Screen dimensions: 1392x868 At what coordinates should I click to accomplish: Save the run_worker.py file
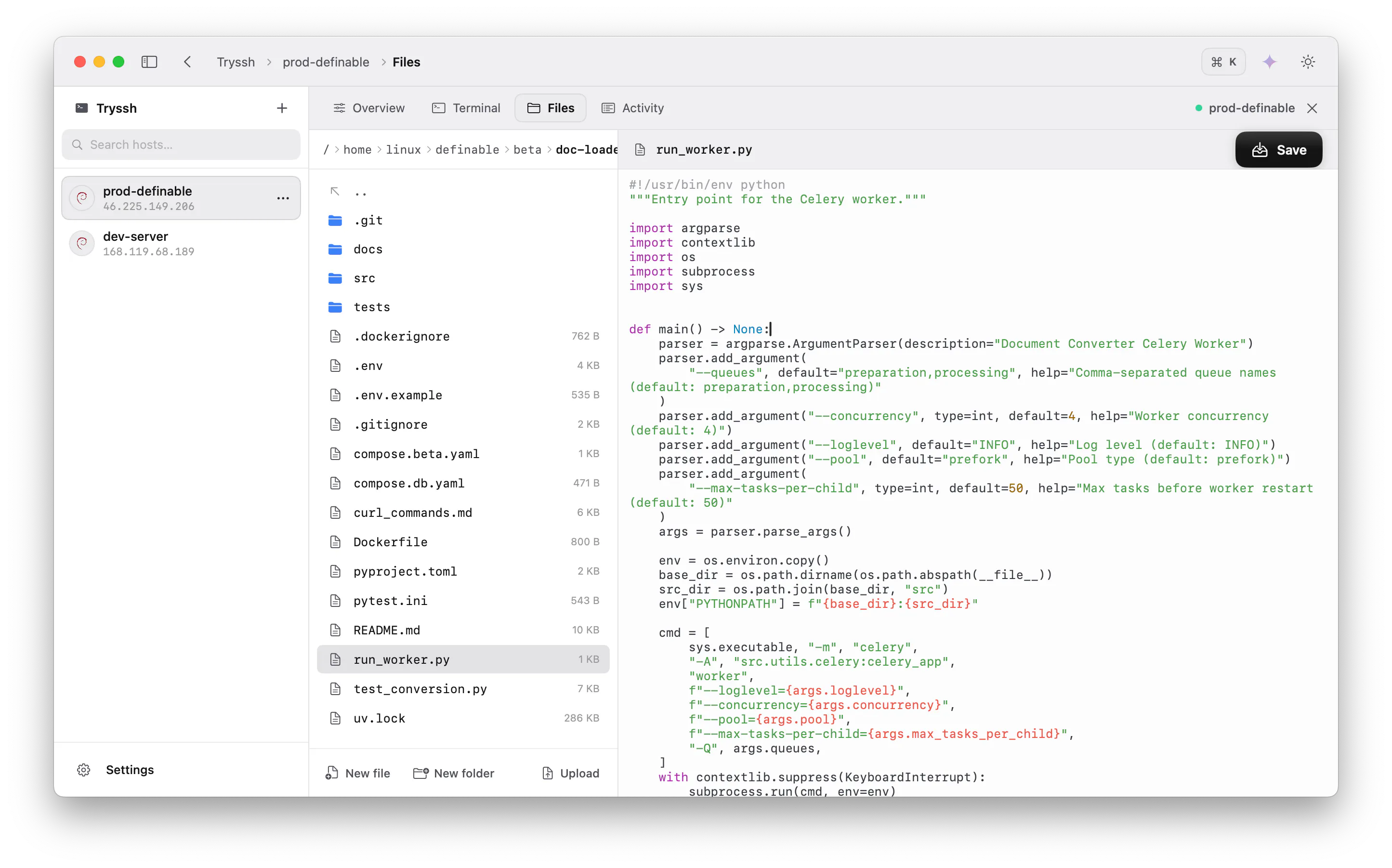pos(1279,150)
